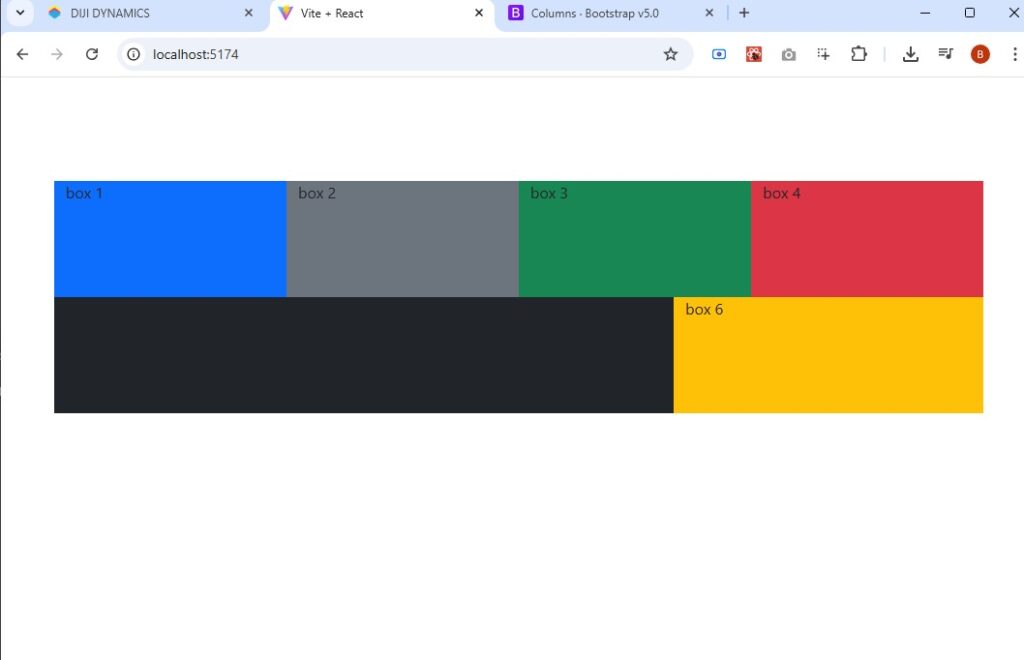Bookmark the page with the star icon
Screen dimensions: 1024x660
[671, 54]
